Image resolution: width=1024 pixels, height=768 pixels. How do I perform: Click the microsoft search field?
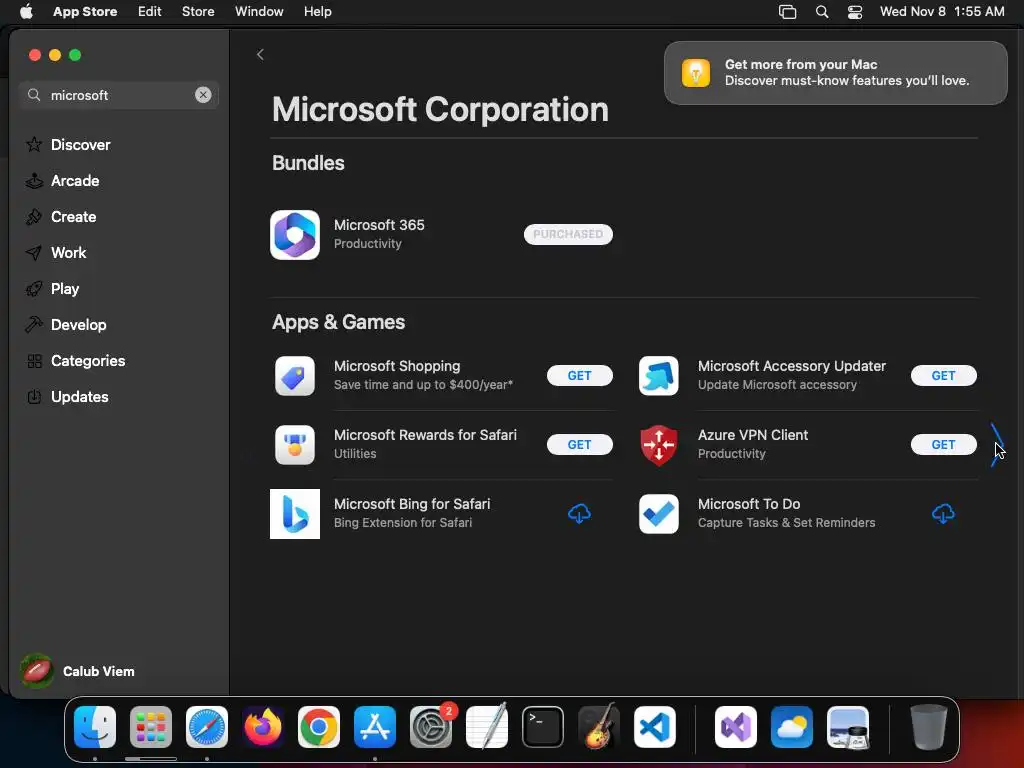[x=119, y=95]
